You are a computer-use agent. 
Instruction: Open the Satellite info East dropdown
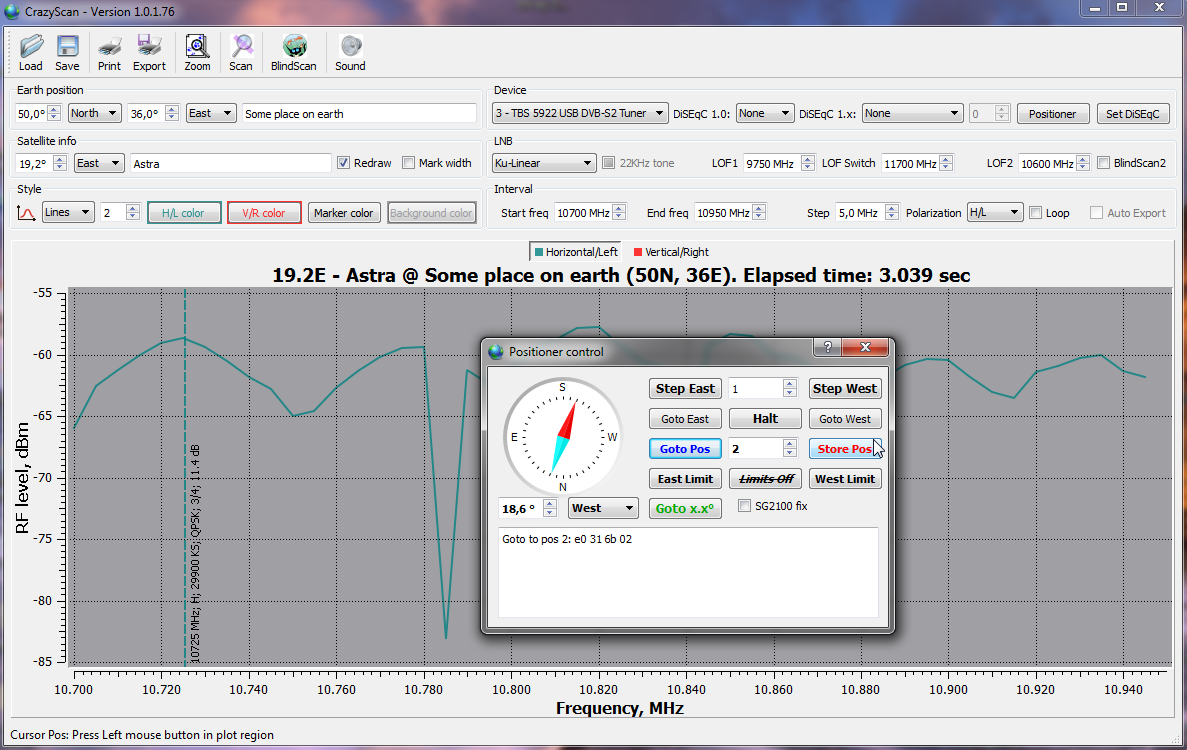point(98,163)
